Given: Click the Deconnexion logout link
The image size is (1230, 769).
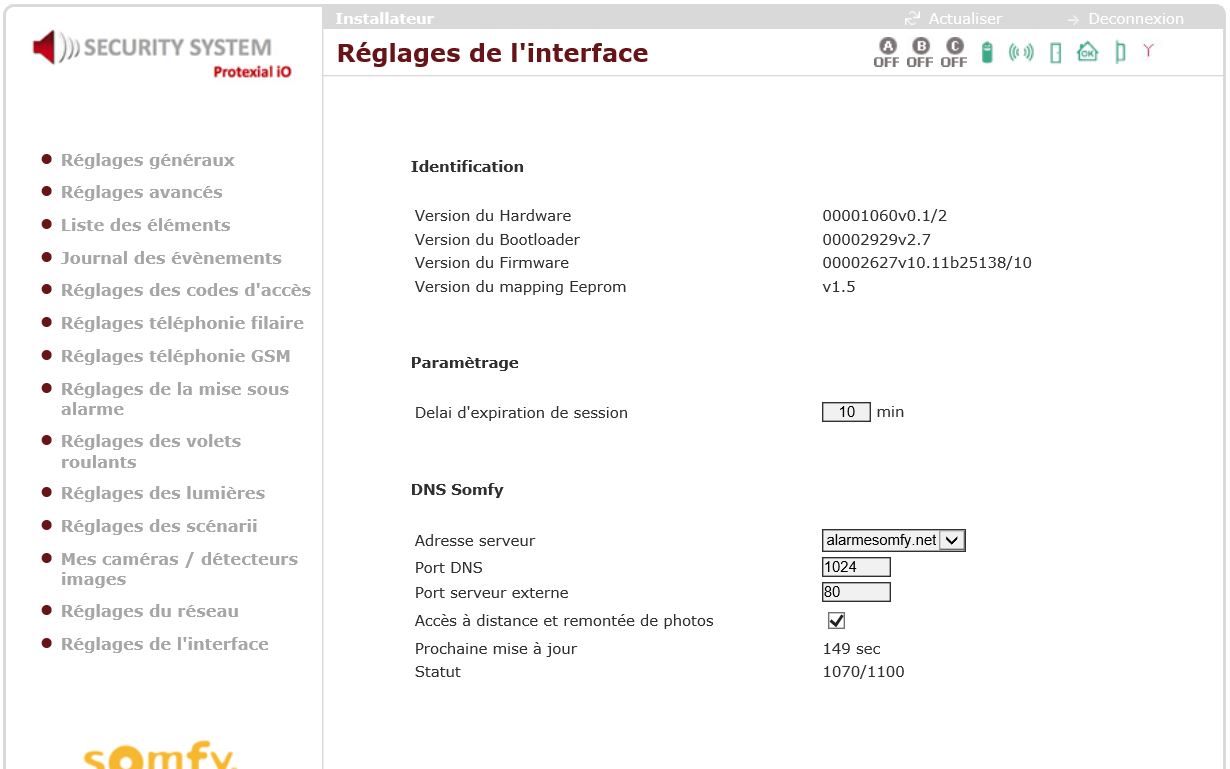Looking at the screenshot, I should (x=1135, y=19).
